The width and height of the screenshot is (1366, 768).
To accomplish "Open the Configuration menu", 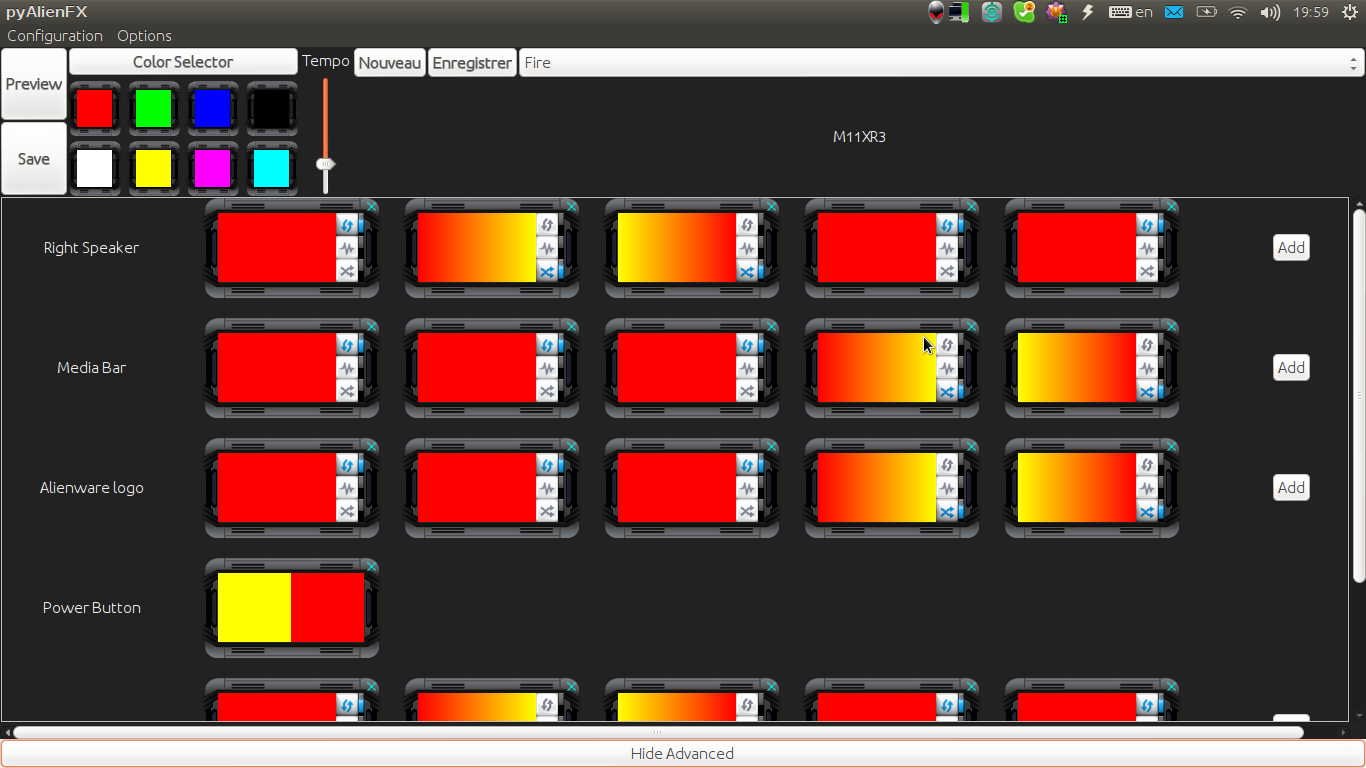I will 55,36.
